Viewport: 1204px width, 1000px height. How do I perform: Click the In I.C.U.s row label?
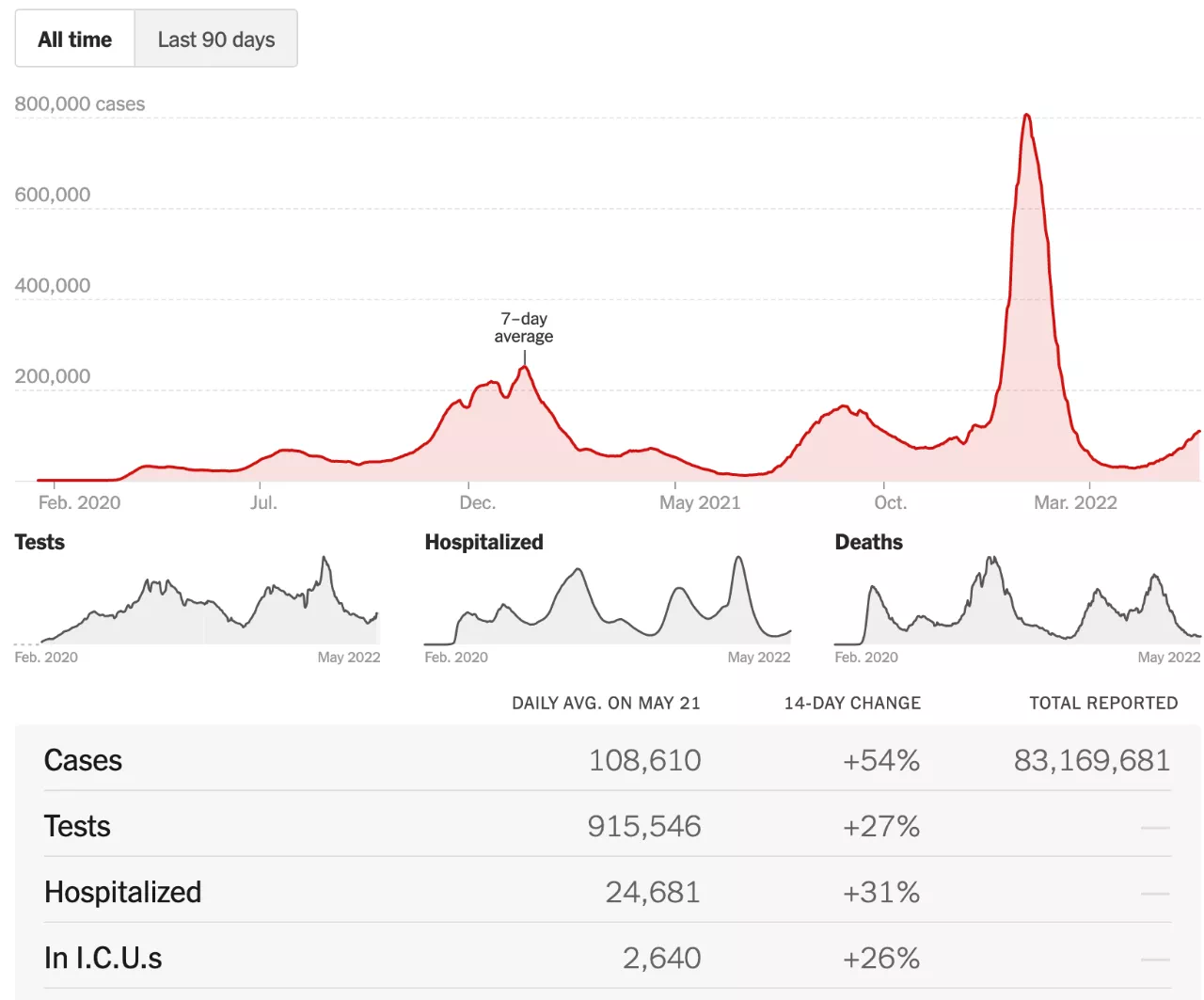click(103, 958)
